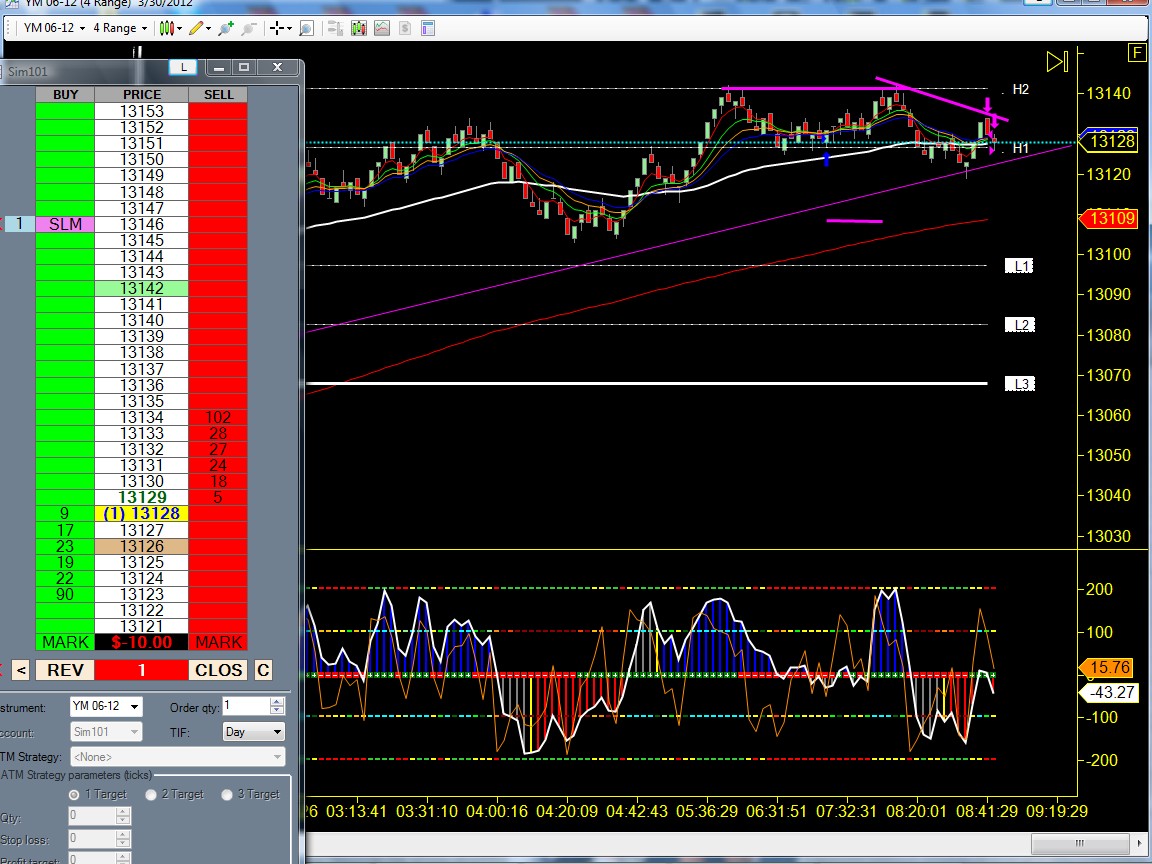Open the ATM Strategy None dropdown
This screenshot has width=1152, height=864.
pos(177,757)
